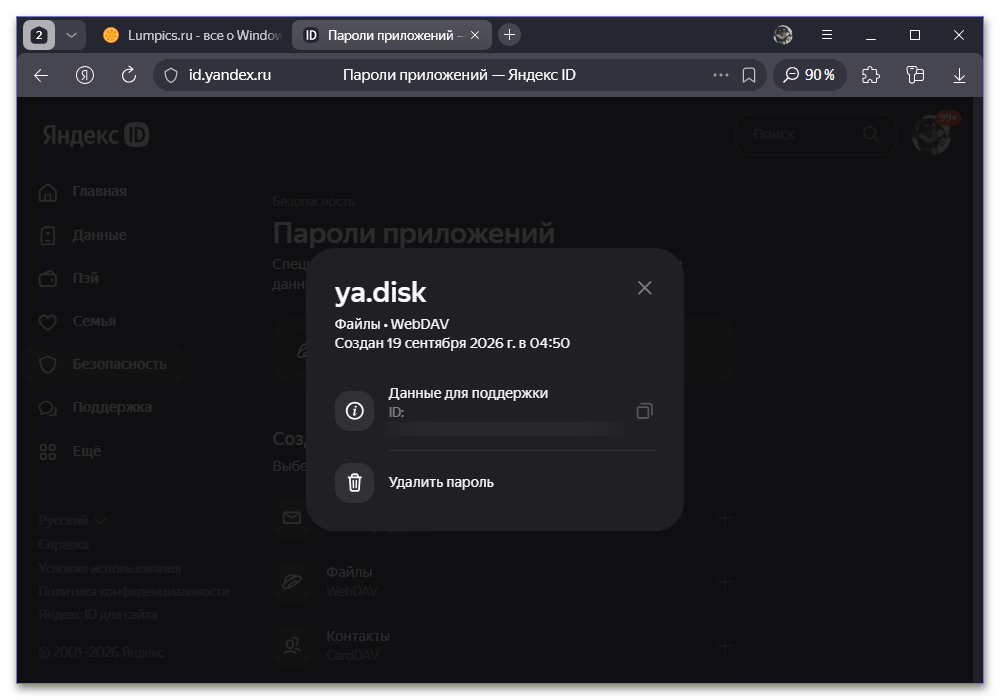
Task: Open the site protection shield info
Action: coord(171,75)
